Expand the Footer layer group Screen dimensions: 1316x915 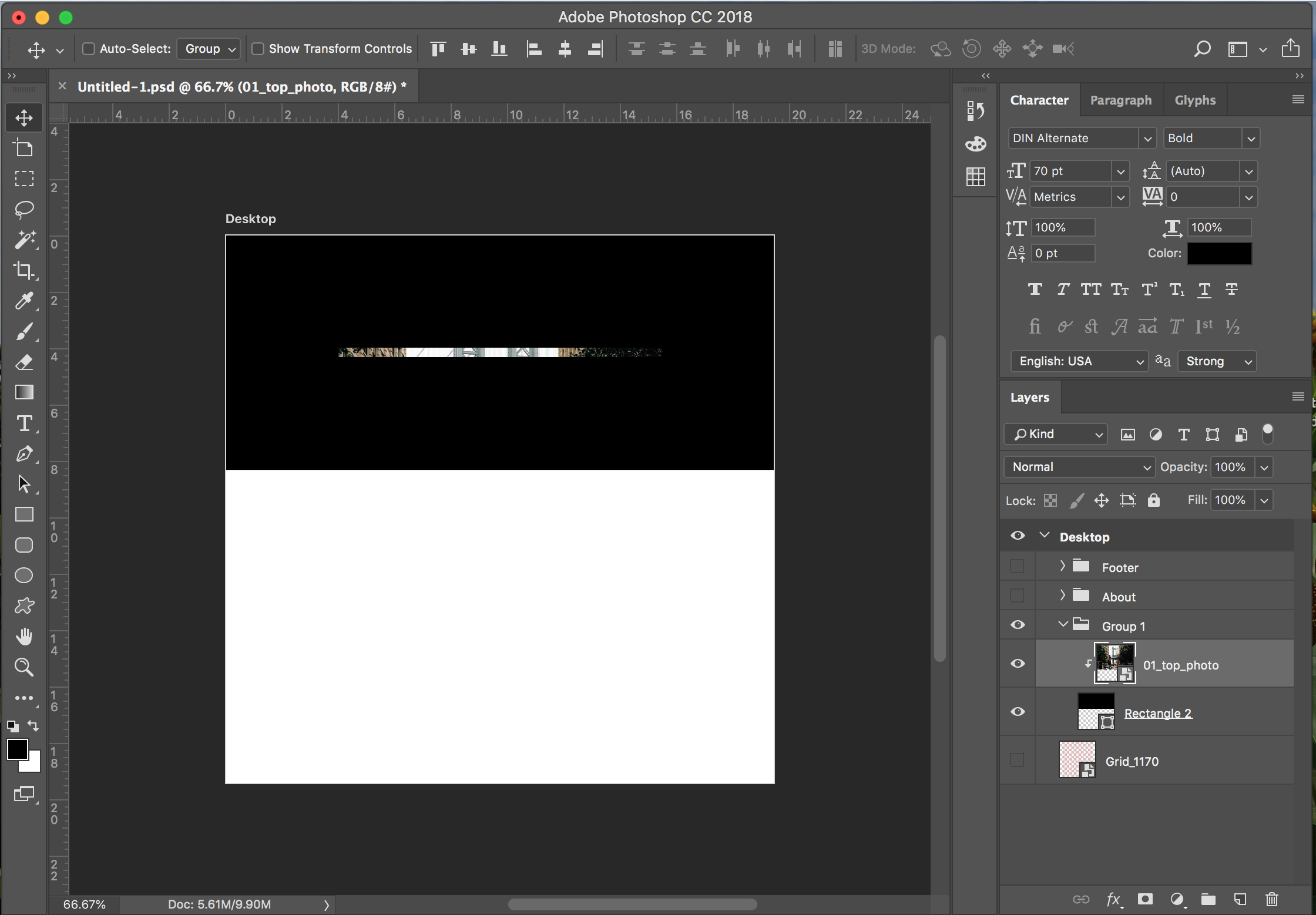click(x=1063, y=566)
